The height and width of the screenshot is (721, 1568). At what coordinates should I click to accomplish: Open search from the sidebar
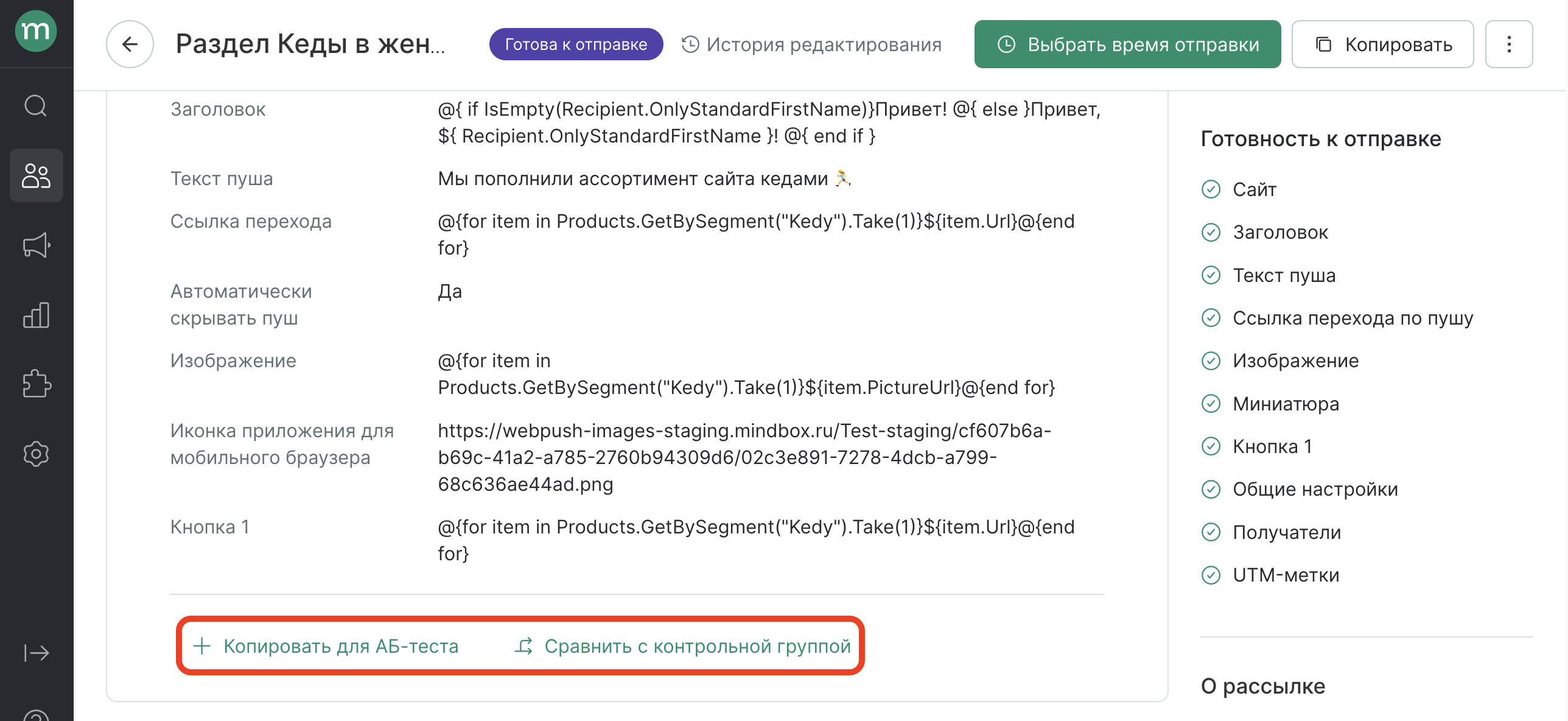click(36, 105)
